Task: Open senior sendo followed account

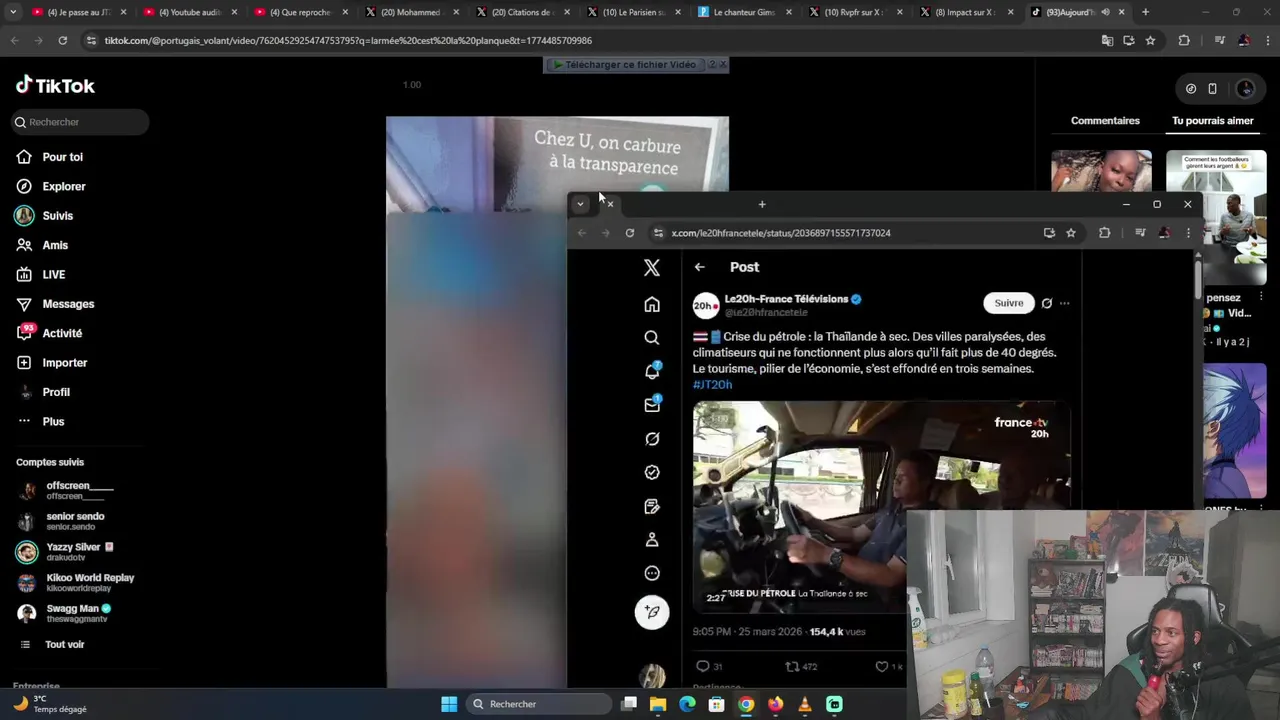Action: [x=75, y=521]
